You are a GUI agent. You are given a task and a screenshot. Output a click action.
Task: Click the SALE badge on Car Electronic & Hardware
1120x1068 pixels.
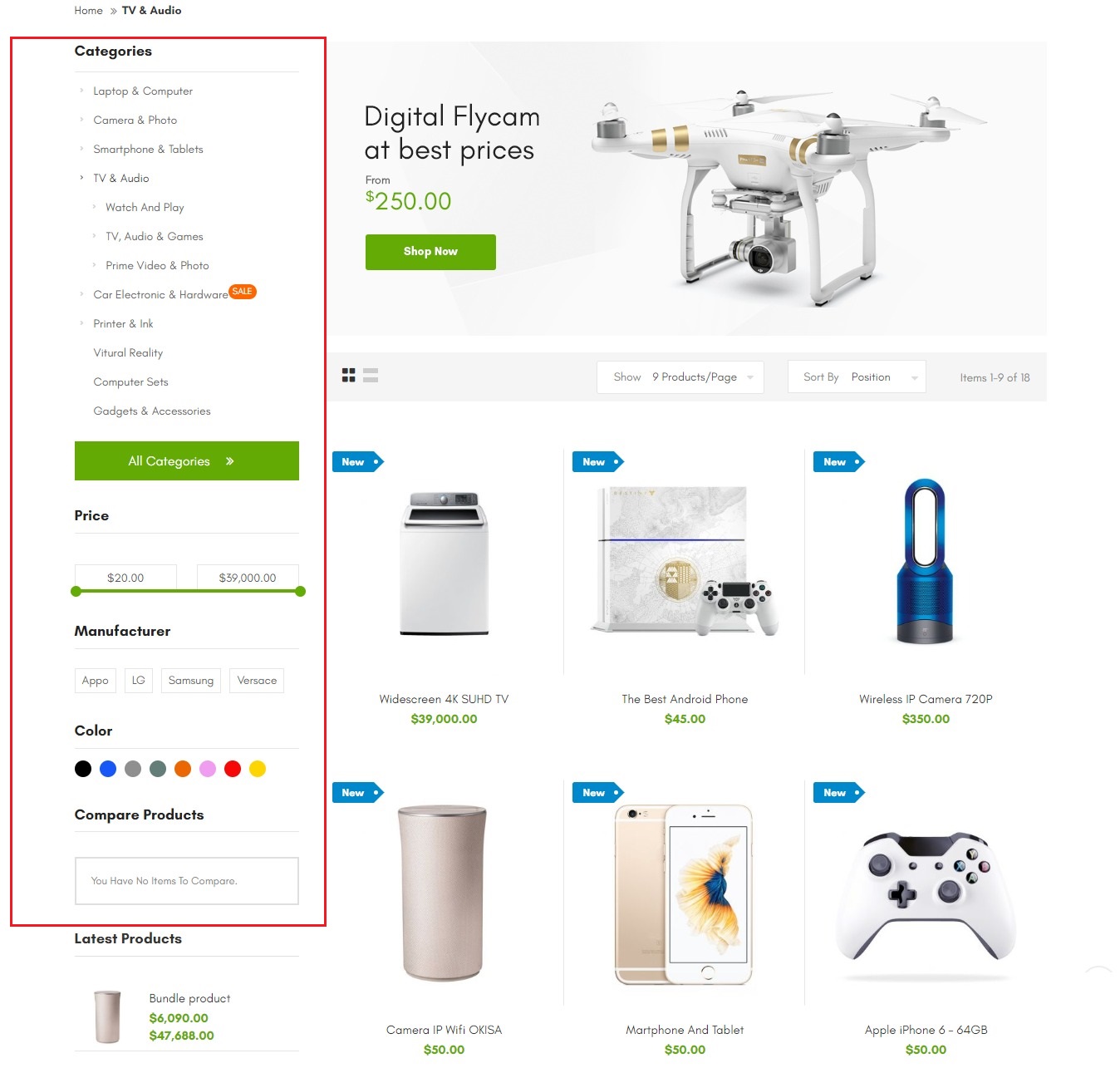pyautogui.click(x=243, y=292)
